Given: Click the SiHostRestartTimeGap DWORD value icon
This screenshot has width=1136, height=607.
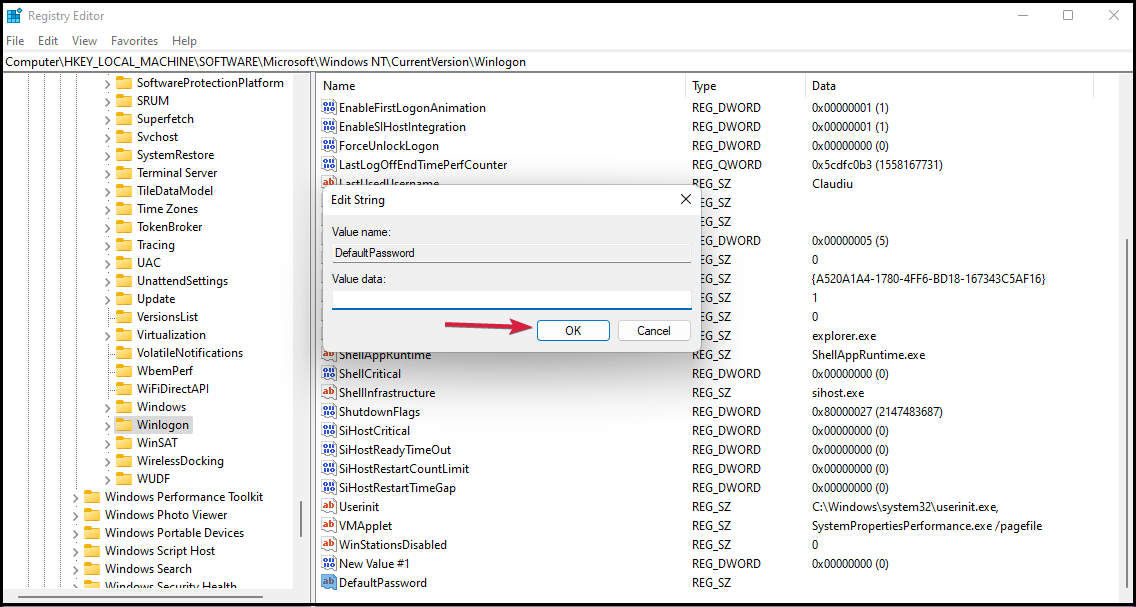Looking at the screenshot, I should 330,487.
